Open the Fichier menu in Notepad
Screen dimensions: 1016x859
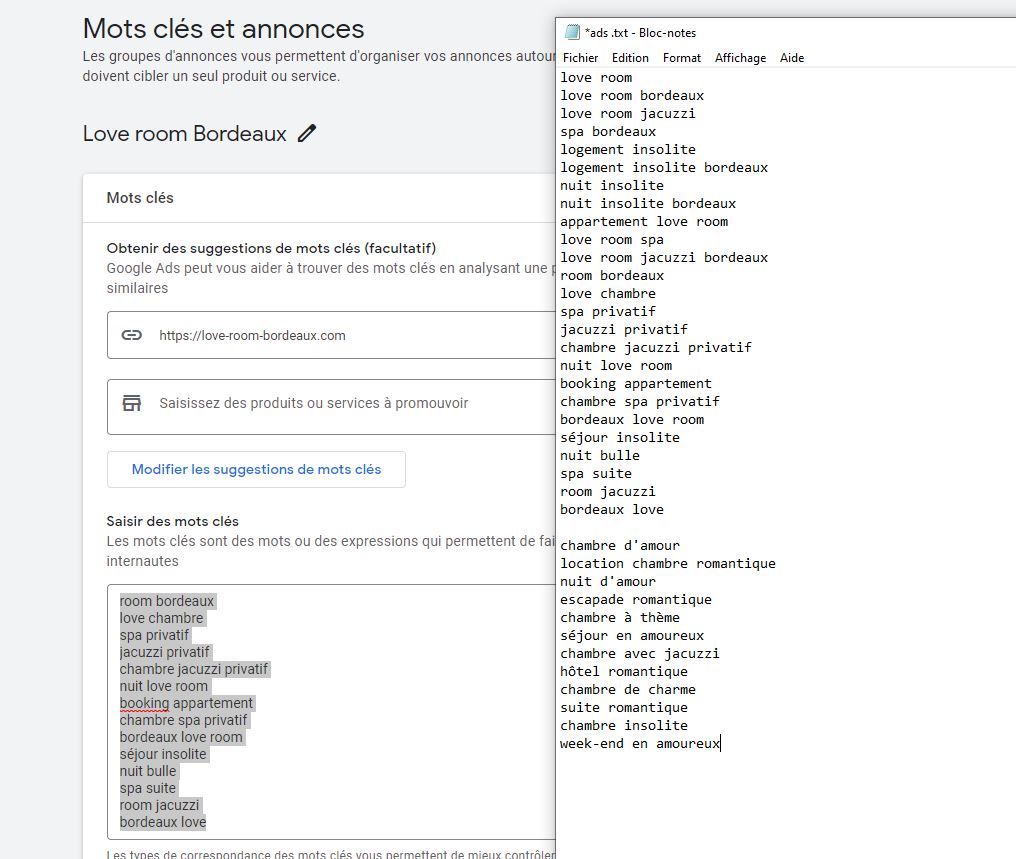click(580, 58)
